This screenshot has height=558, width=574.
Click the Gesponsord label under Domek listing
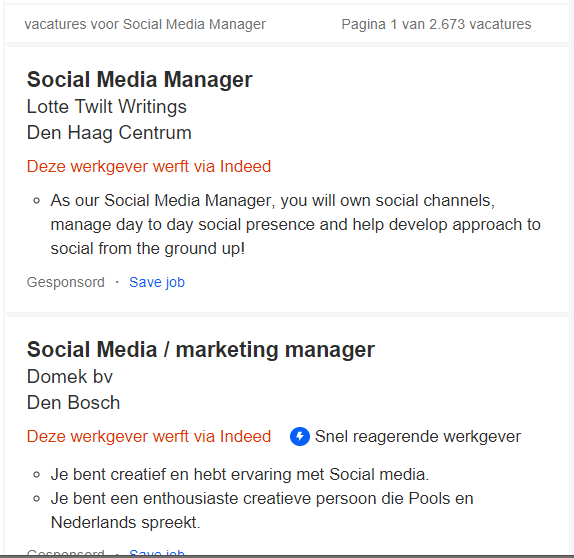[66, 553]
